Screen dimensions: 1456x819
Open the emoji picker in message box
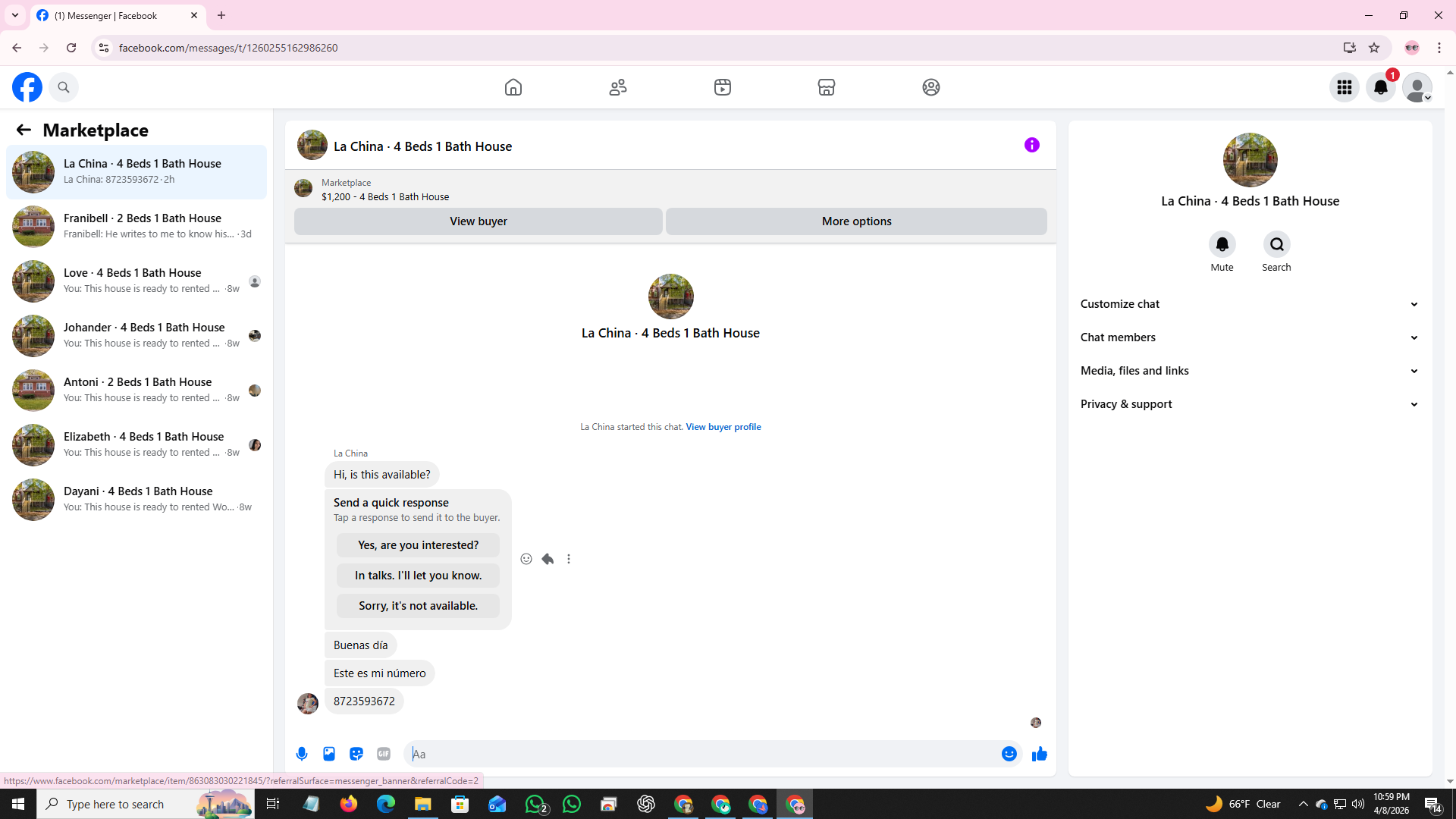pyautogui.click(x=1009, y=754)
